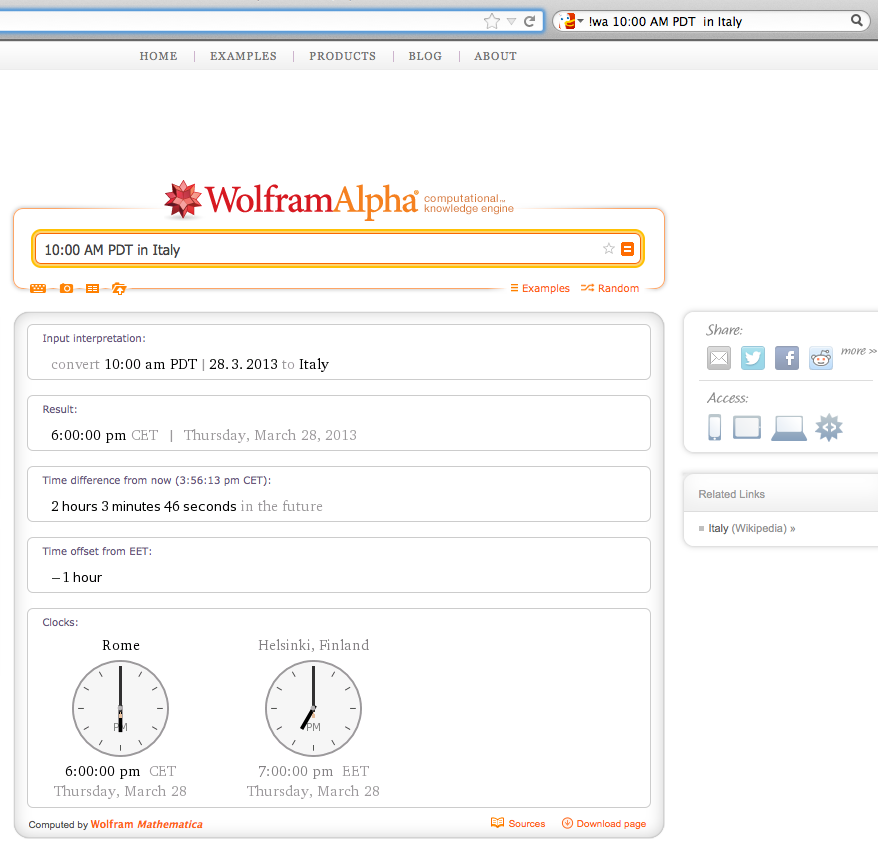This screenshot has height=849, width=878.
Task: Open the address bar history dropdown arrow
Action: 511,21
